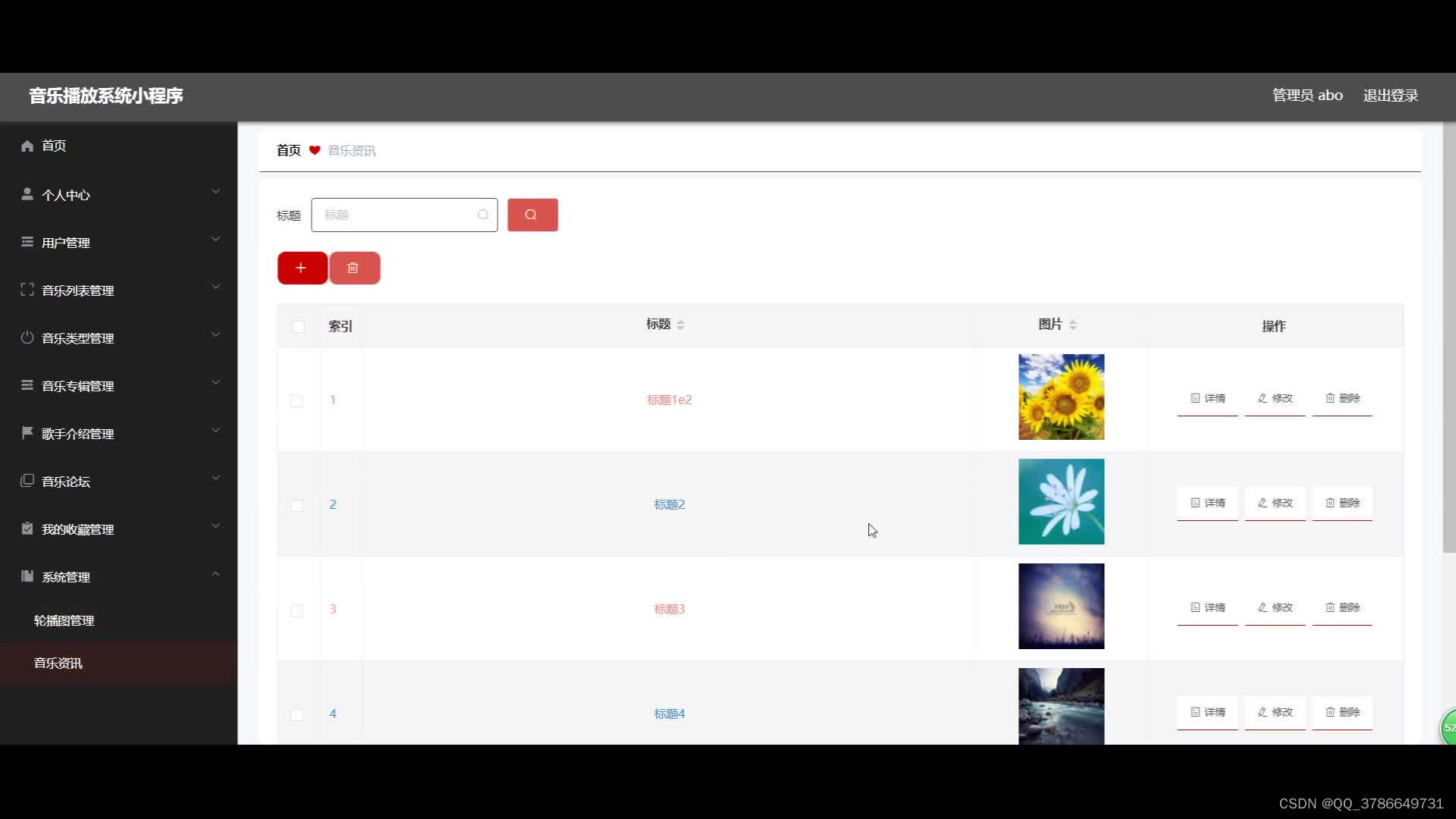The height and width of the screenshot is (819, 1456).
Task: Click the add new record button
Action: point(301,267)
